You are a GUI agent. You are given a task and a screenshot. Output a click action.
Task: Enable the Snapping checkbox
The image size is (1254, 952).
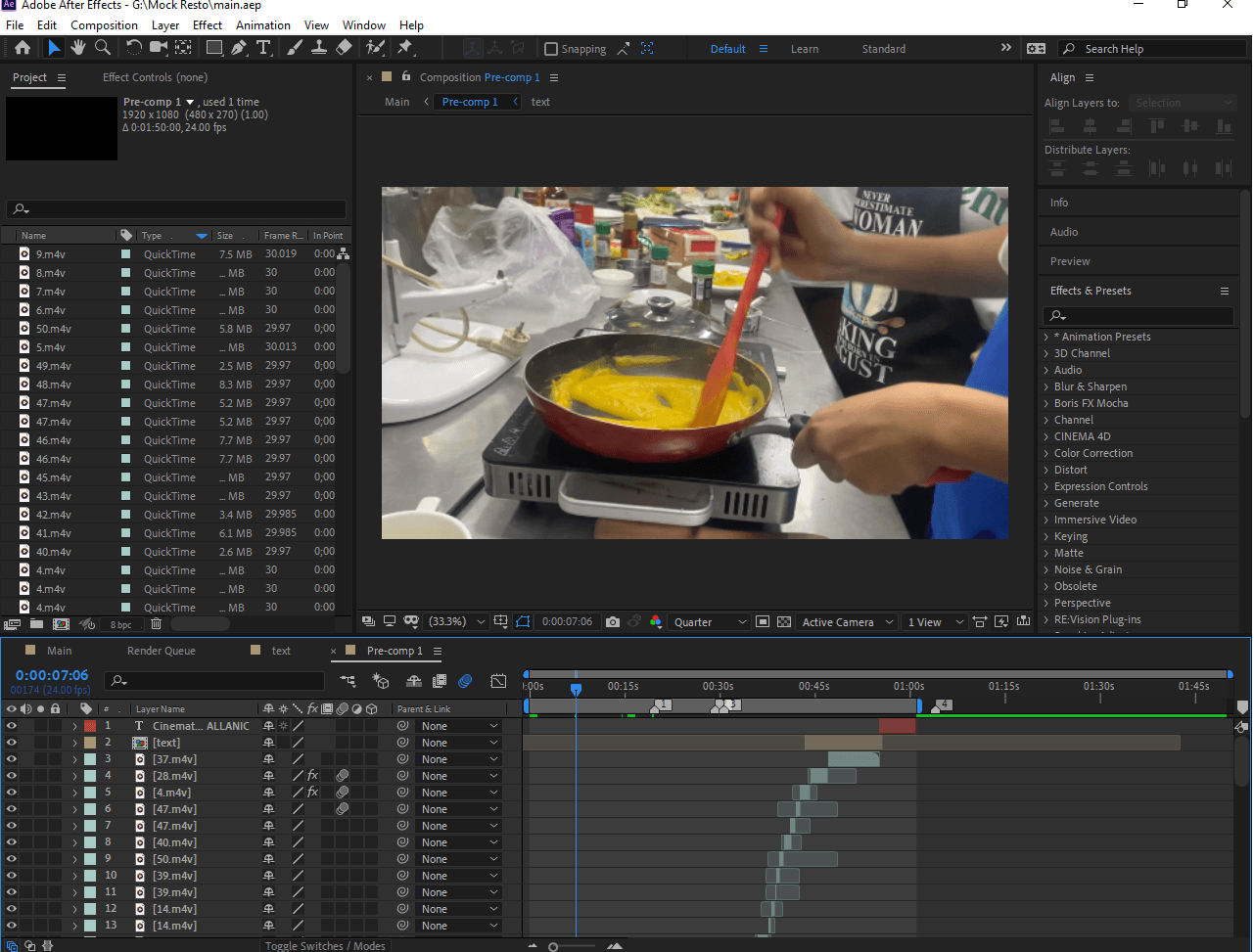click(551, 49)
